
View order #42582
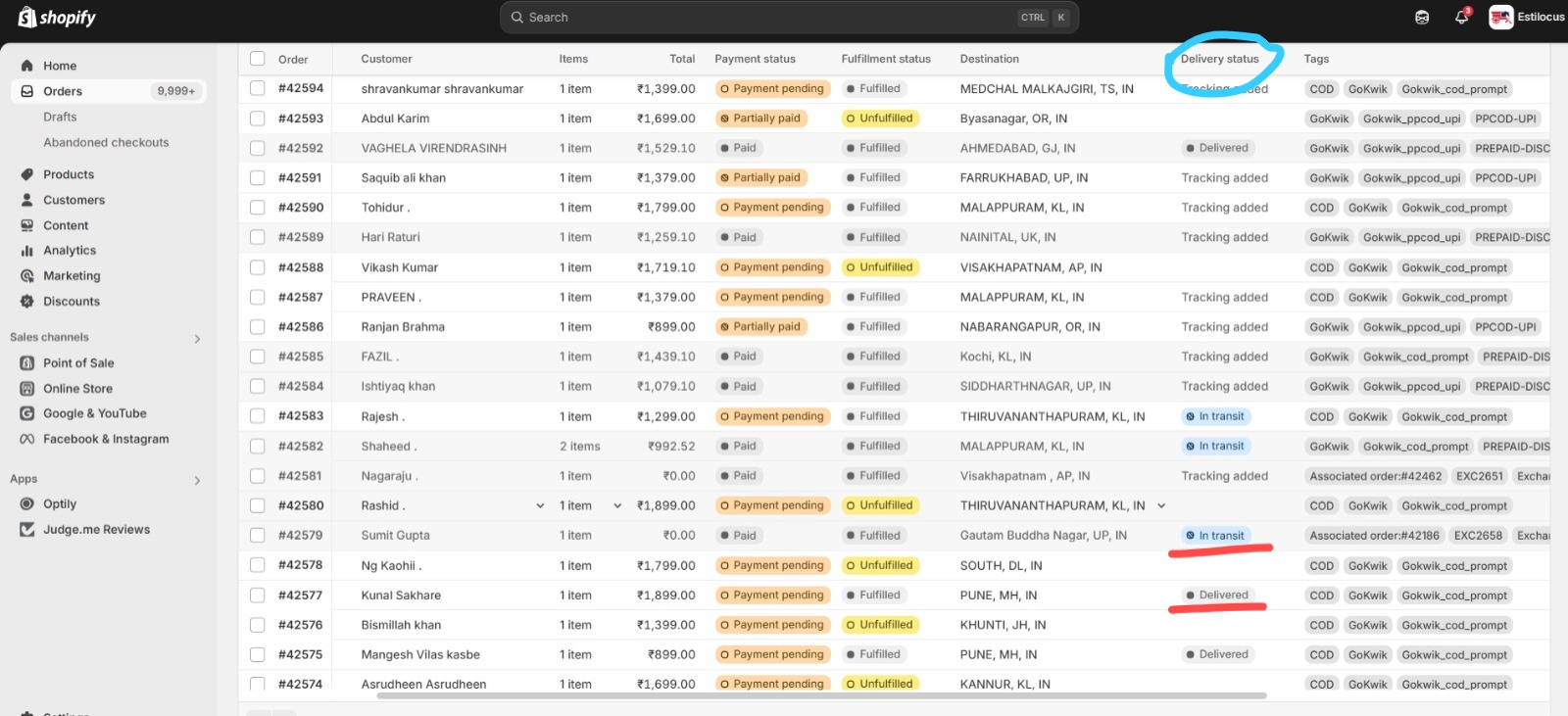pyautogui.click(x=301, y=446)
